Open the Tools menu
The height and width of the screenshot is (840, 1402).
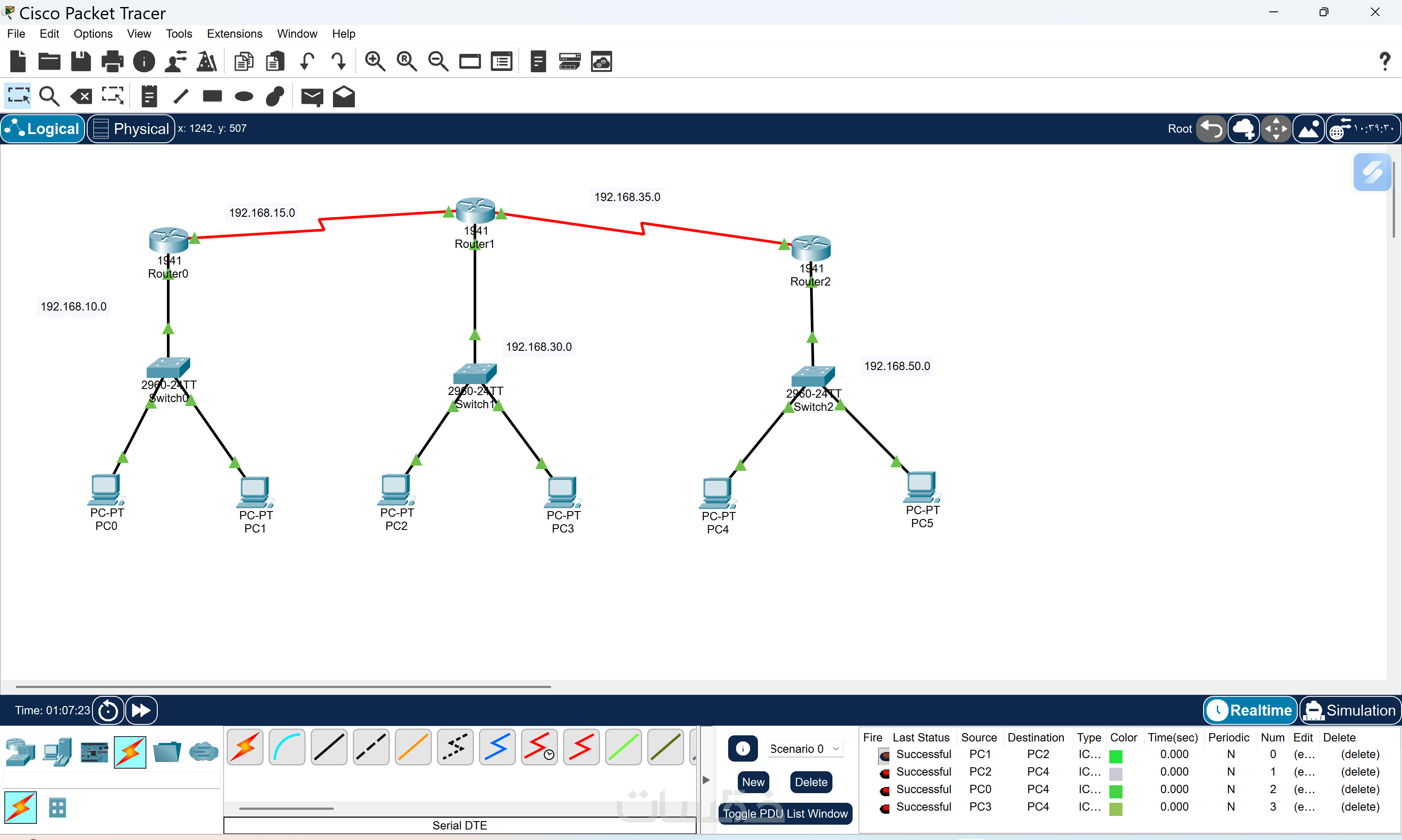click(x=178, y=33)
